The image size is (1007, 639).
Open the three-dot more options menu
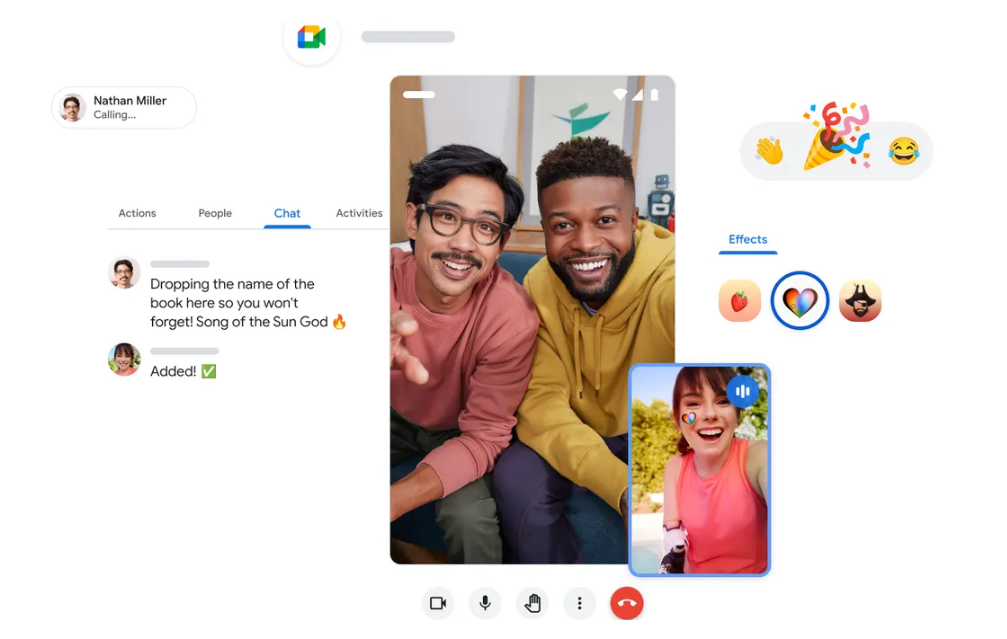pyautogui.click(x=580, y=603)
